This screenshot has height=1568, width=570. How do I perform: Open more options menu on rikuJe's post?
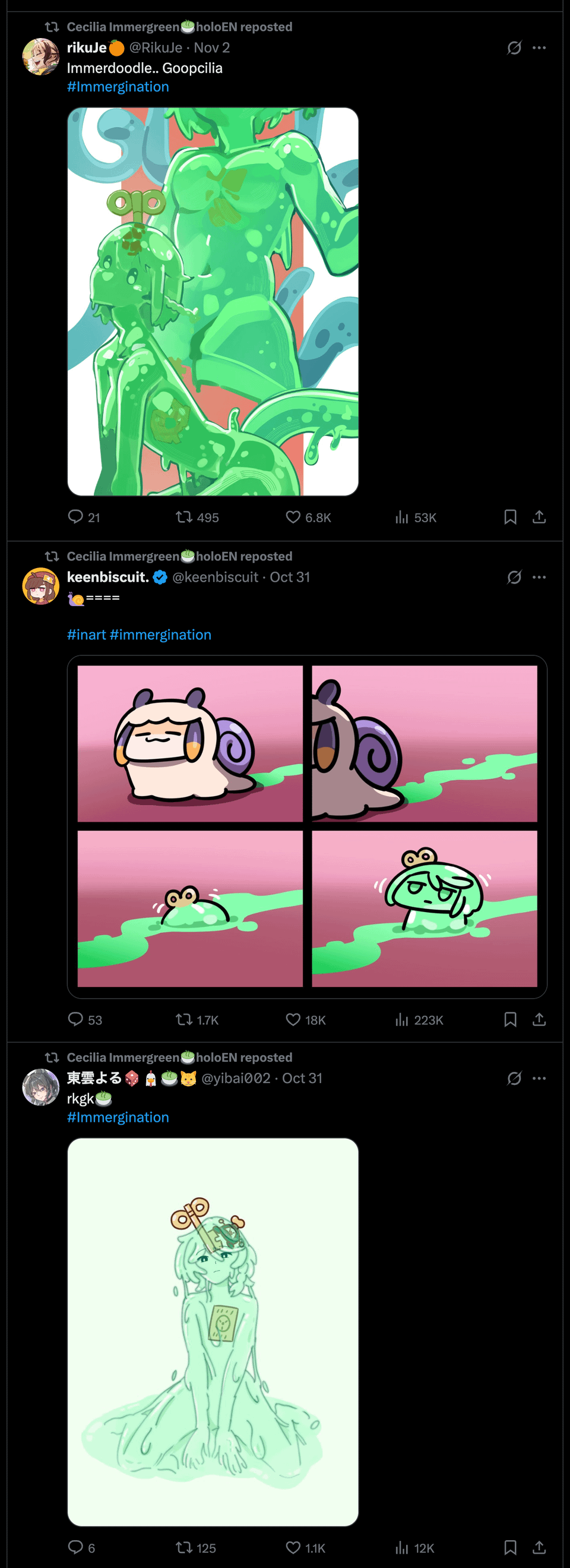point(539,48)
